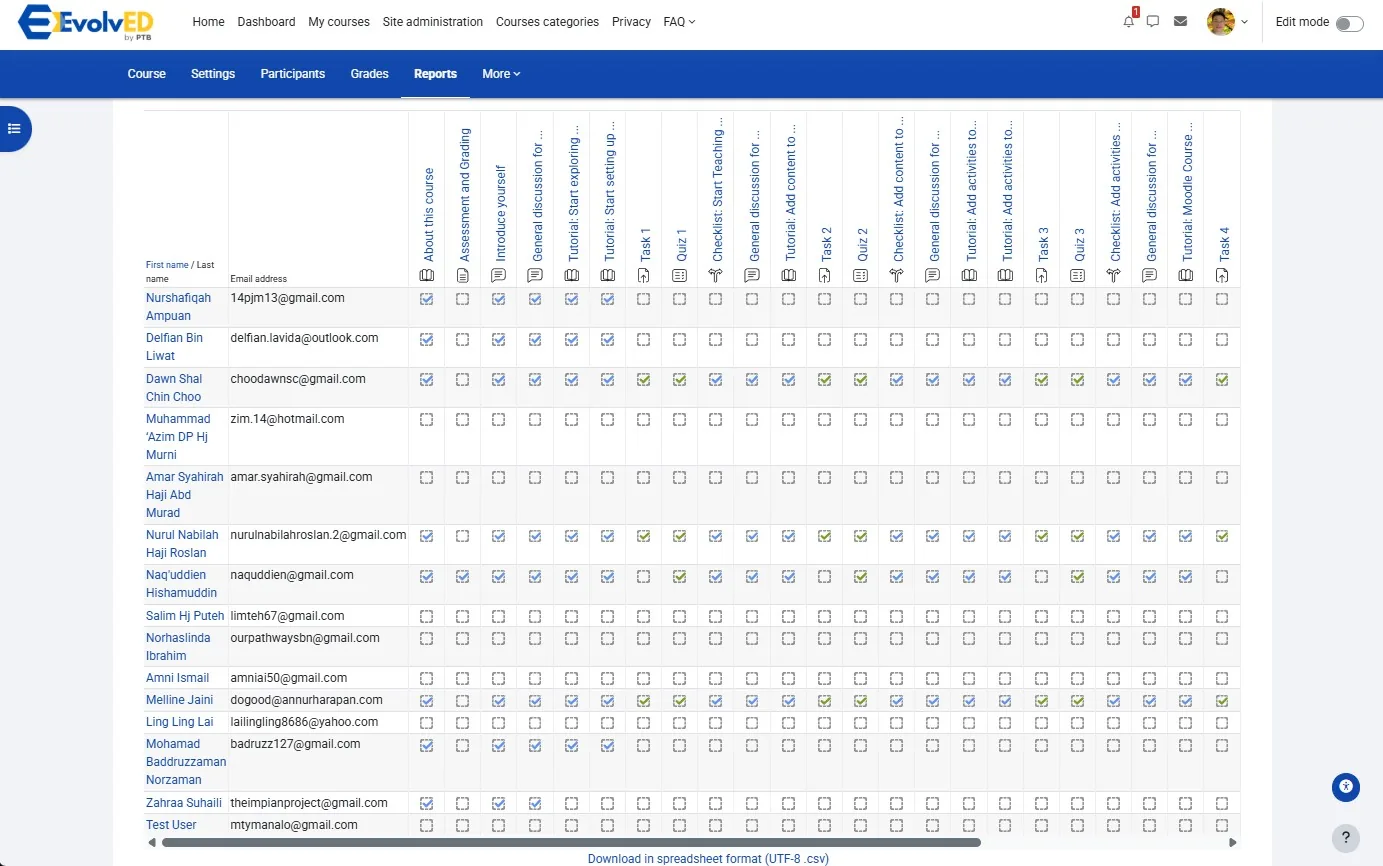Tick 'About this course' completion for Test User
1383x866 pixels.
click(x=426, y=825)
